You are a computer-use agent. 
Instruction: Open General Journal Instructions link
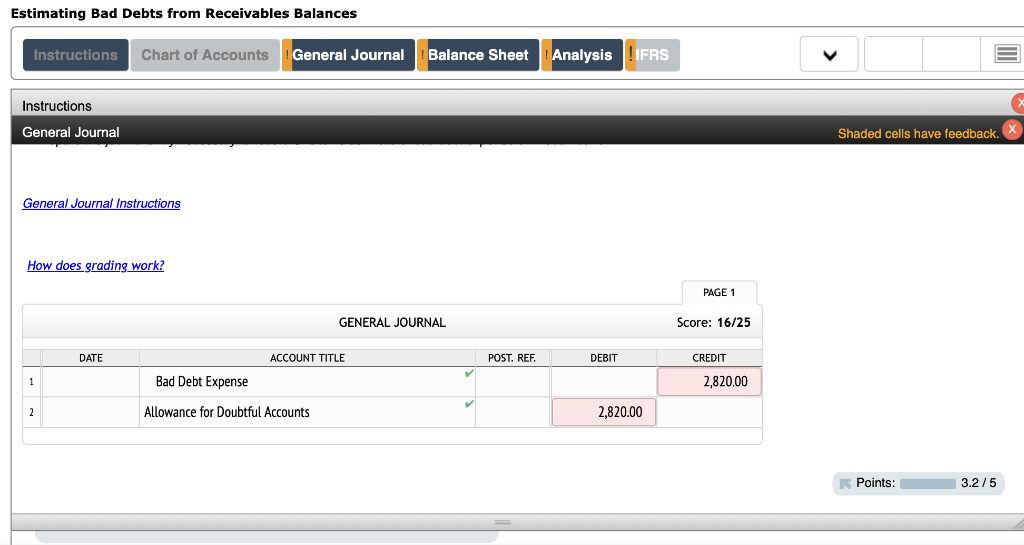click(101, 204)
